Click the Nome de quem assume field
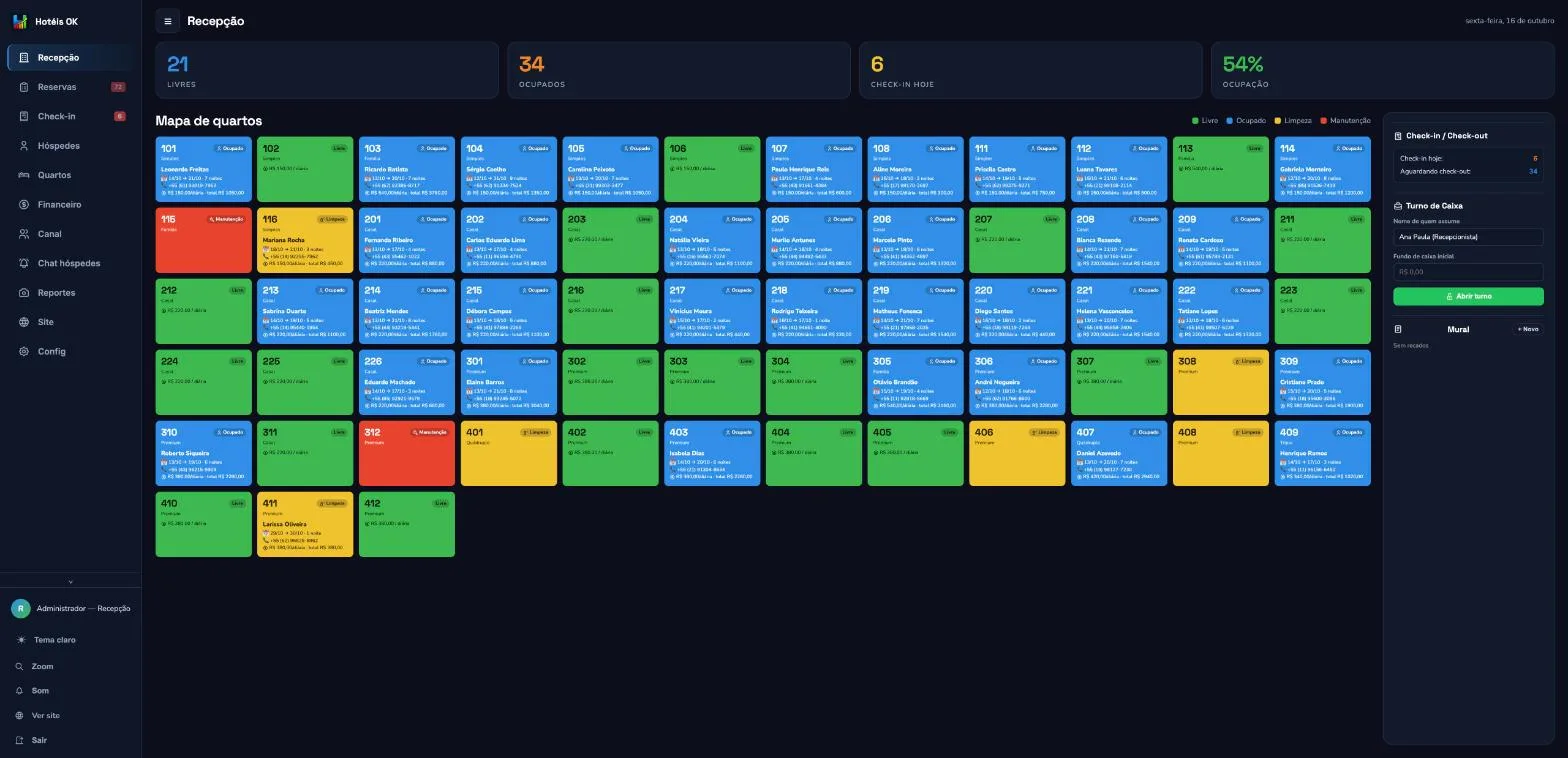This screenshot has width=1568, height=758. [x=1468, y=237]
